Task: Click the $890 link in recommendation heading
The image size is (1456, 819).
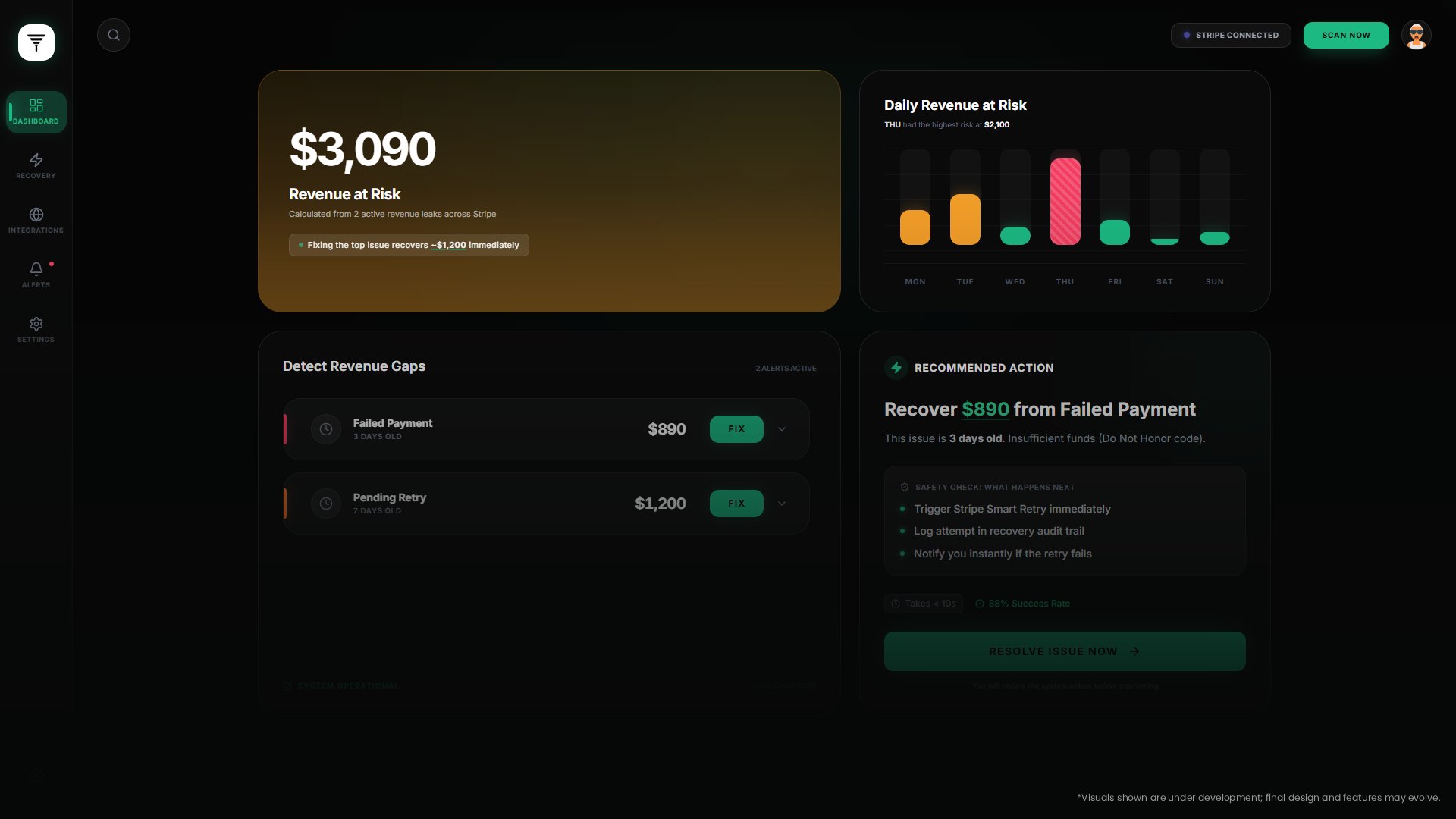Action: point(985,409)
